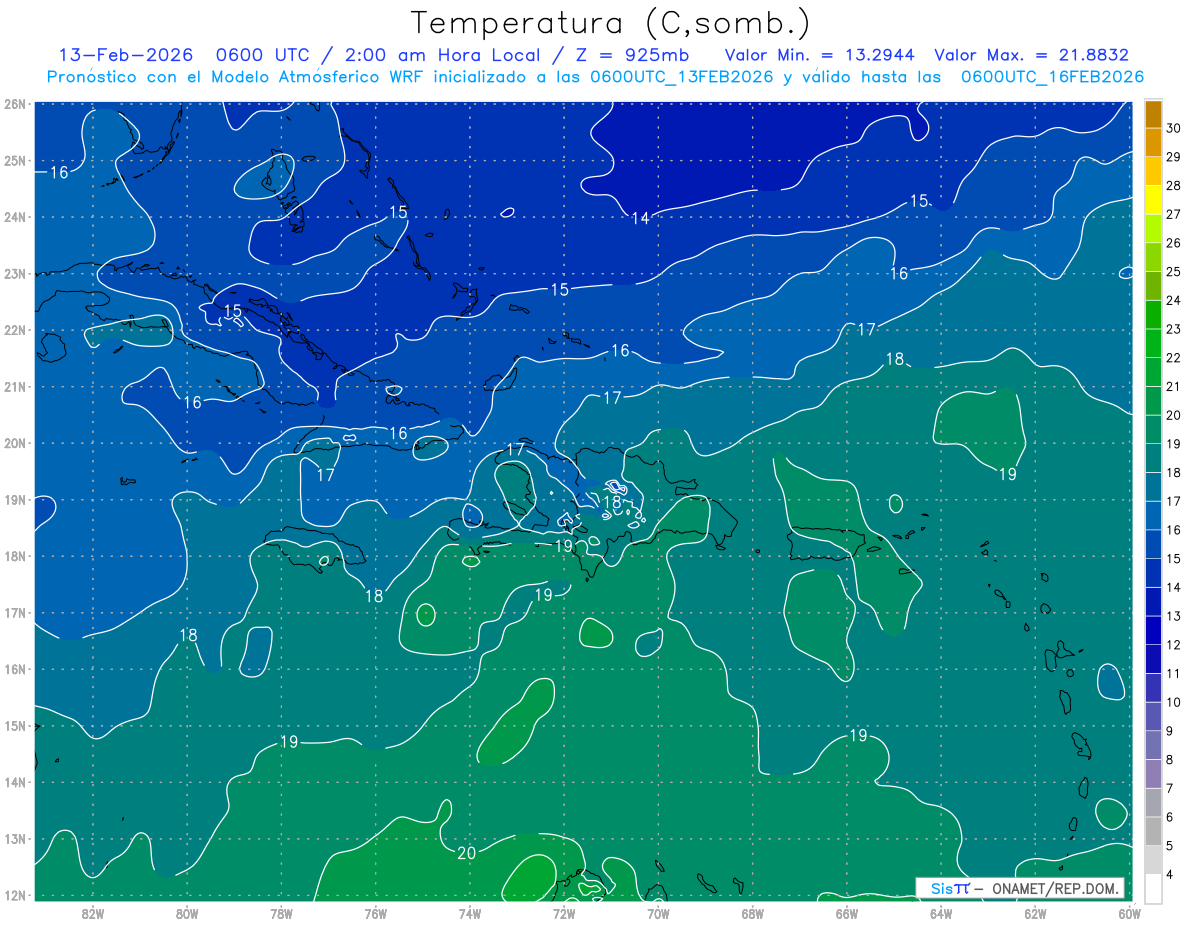
Task: Click the "76W" longitude axis label
Action: click(376, 912)
